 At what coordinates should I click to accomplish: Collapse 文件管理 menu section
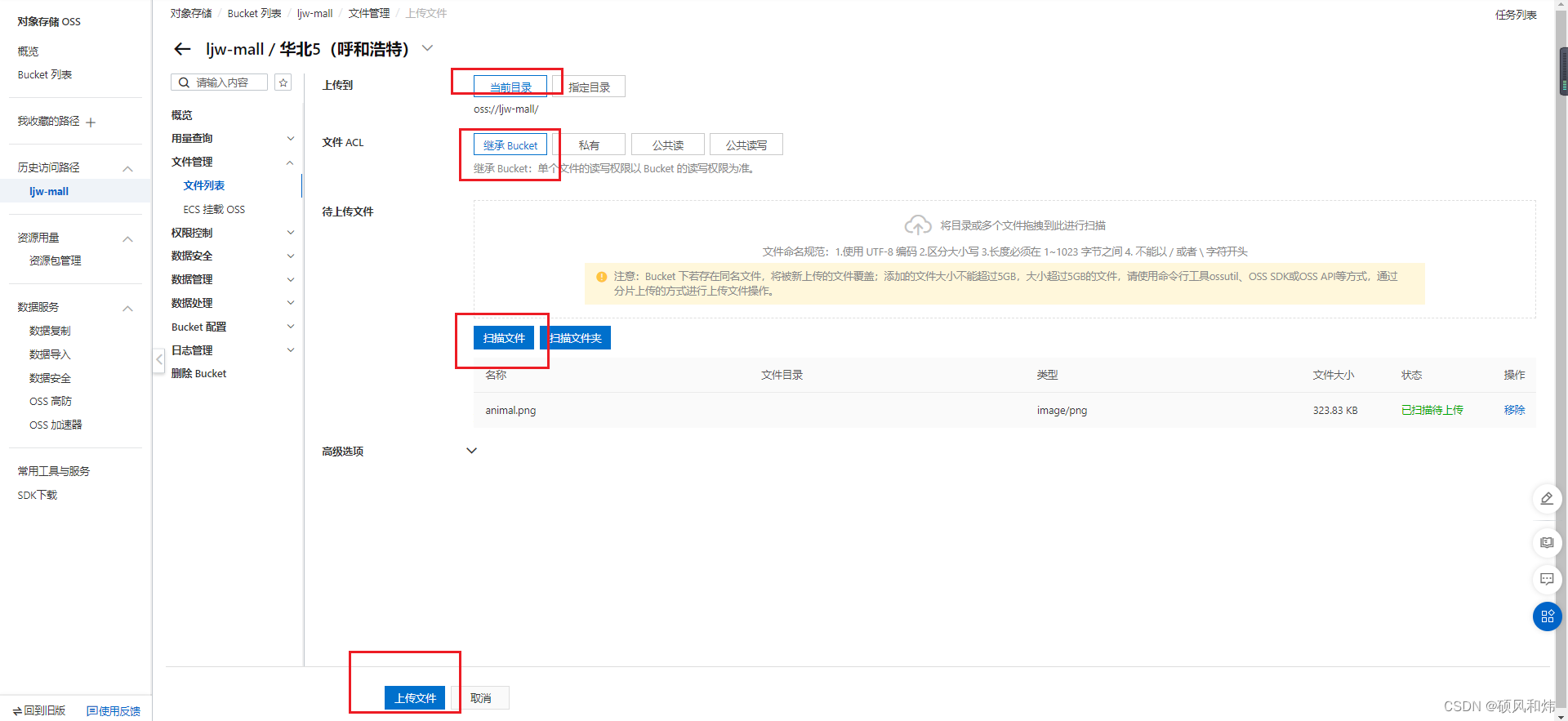click(290, 162)
